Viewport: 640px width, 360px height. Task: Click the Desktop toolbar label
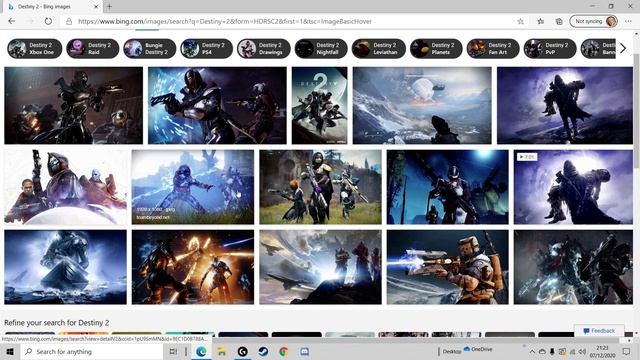(452, 351)
